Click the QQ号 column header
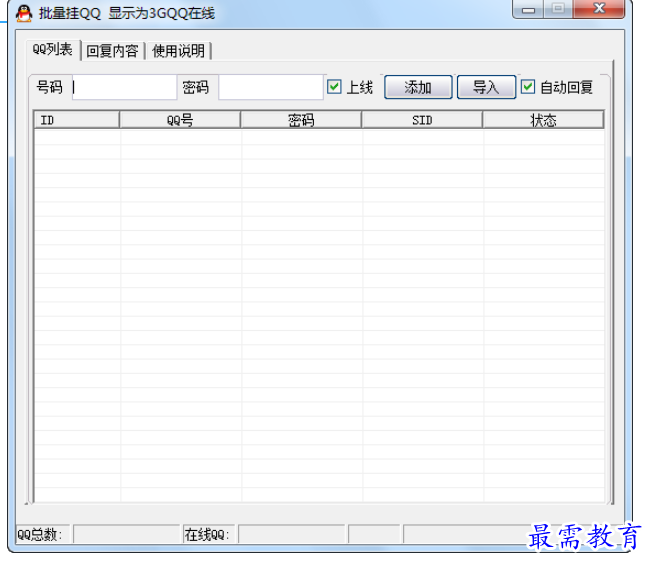 [180, 120]
